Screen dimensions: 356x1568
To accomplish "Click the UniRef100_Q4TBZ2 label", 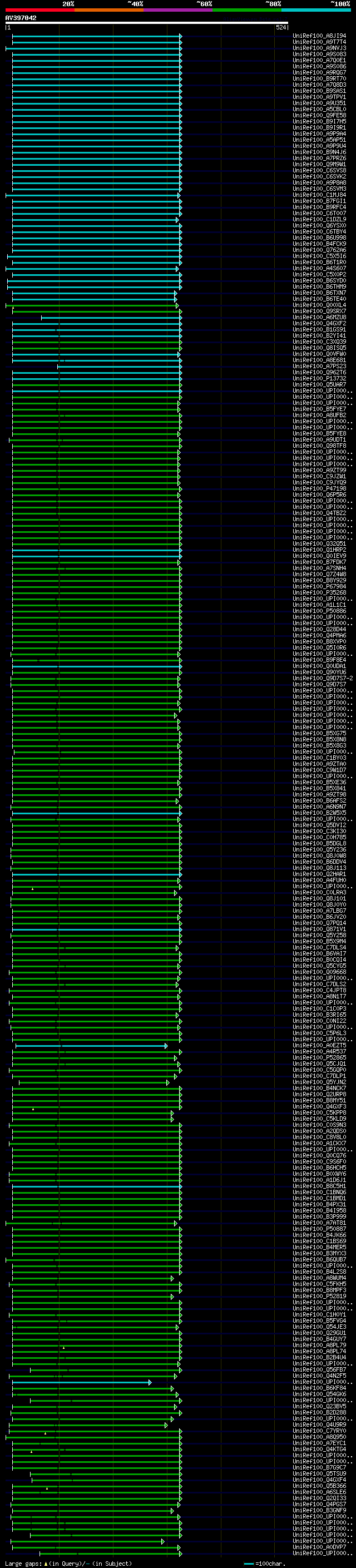I will click(x=319, y=513).
